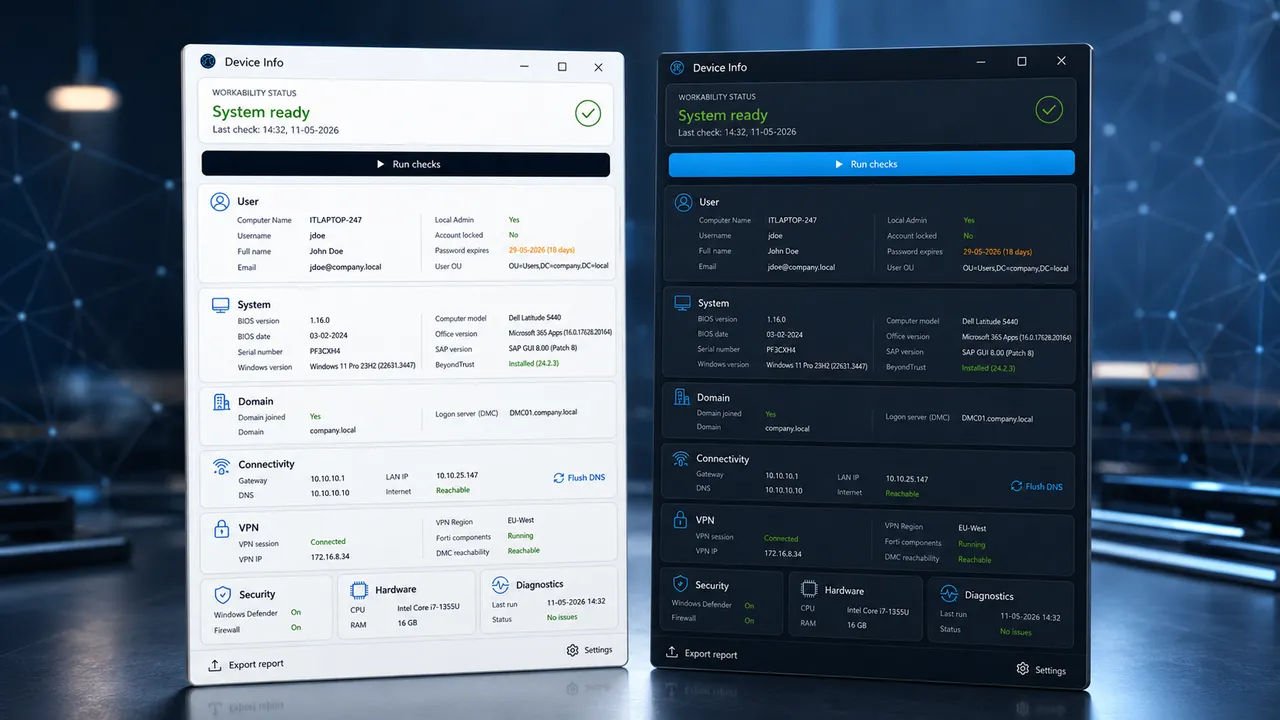
Task: Export report from the light window
Action: coord(246,664)
